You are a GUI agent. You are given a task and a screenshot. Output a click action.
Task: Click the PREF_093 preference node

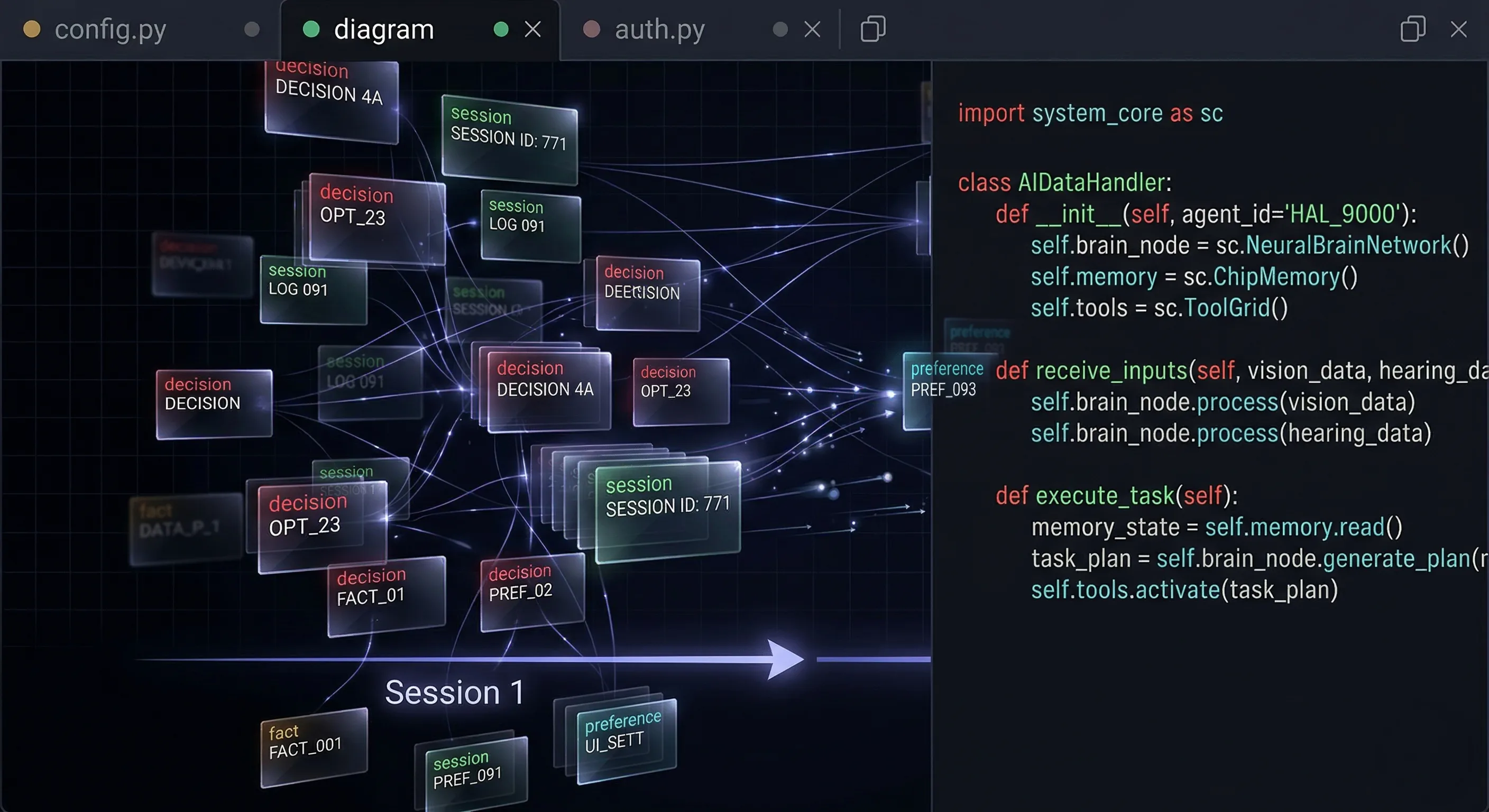coord(944,380)
